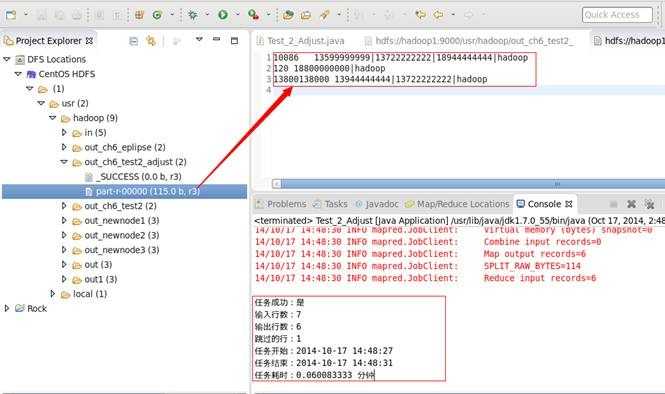This screenshot has height=394, width=665.
Task: Click the Back navigation arrow icon
Action: point(439,15)
